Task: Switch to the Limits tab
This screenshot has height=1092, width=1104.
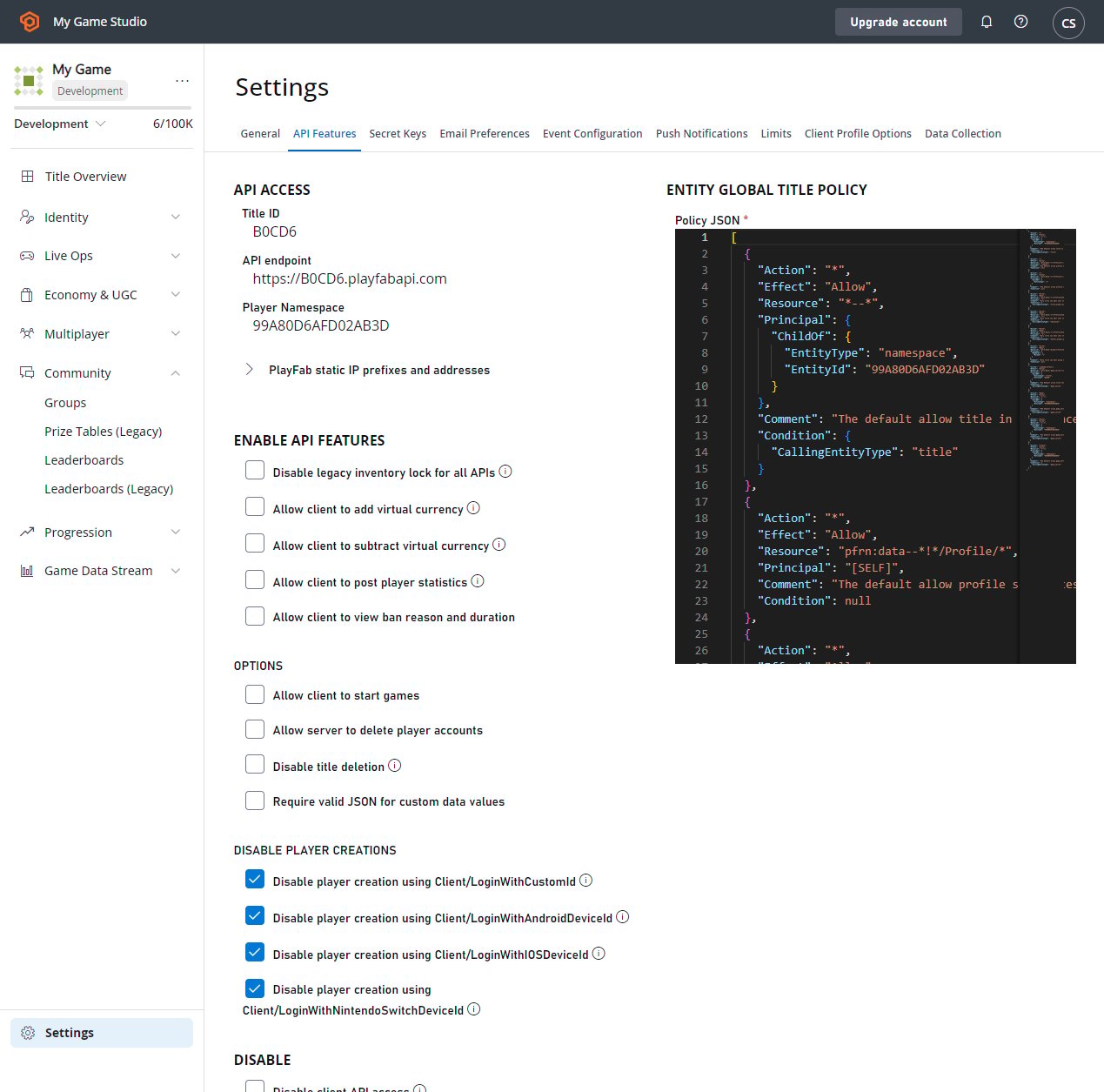Action: coord(776,134)
